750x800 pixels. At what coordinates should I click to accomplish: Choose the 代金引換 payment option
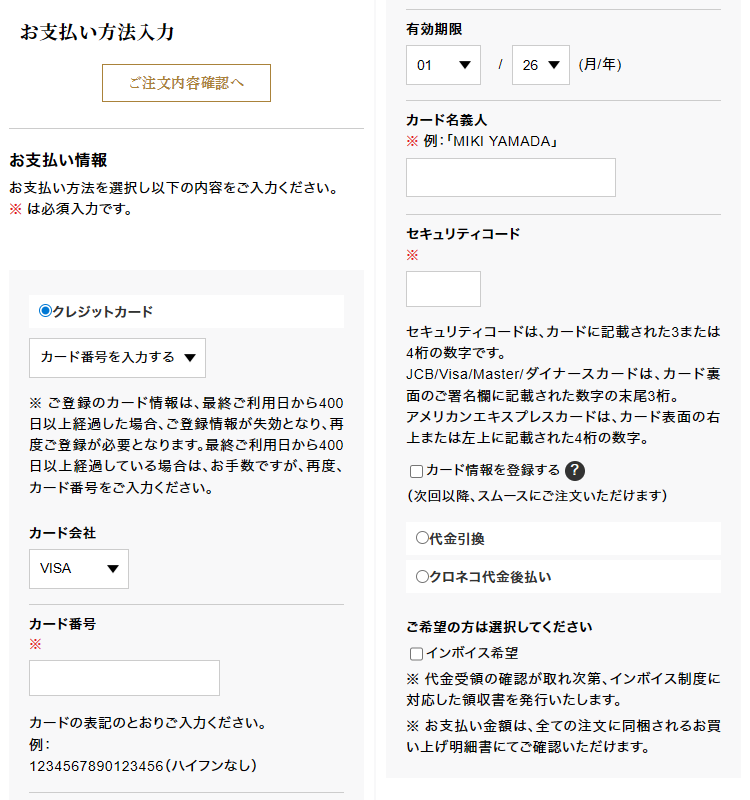pos(422,538)
